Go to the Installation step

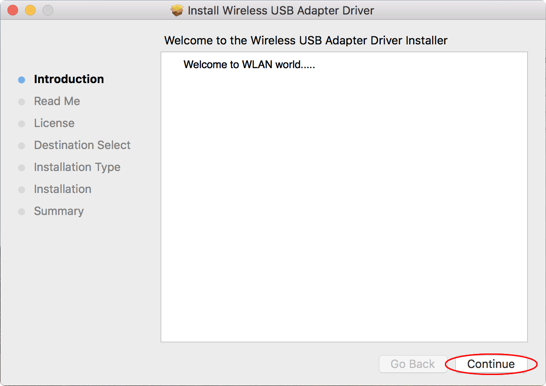pos(63,189)
